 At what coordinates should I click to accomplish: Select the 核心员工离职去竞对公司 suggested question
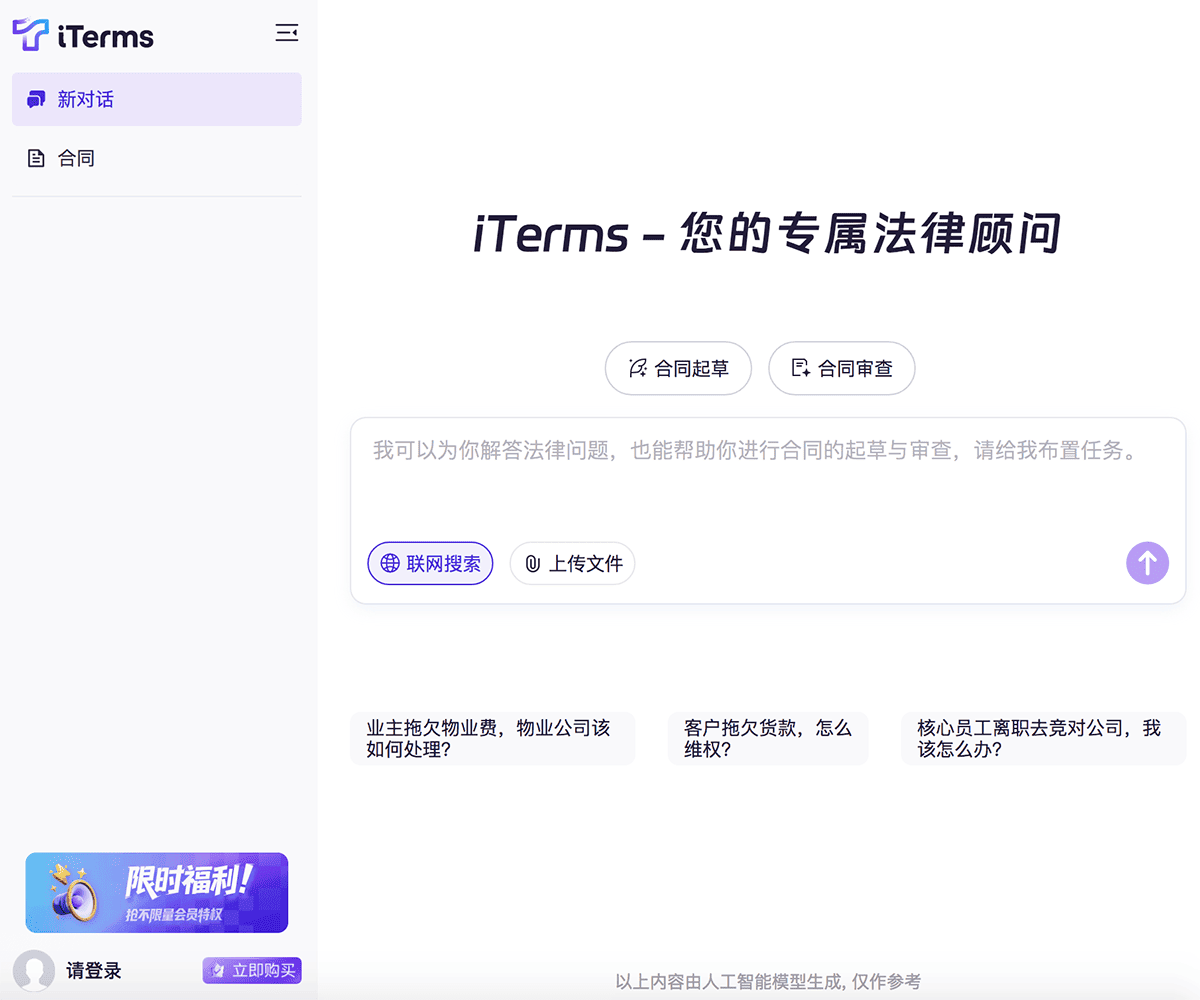(x=1042, y=738)
